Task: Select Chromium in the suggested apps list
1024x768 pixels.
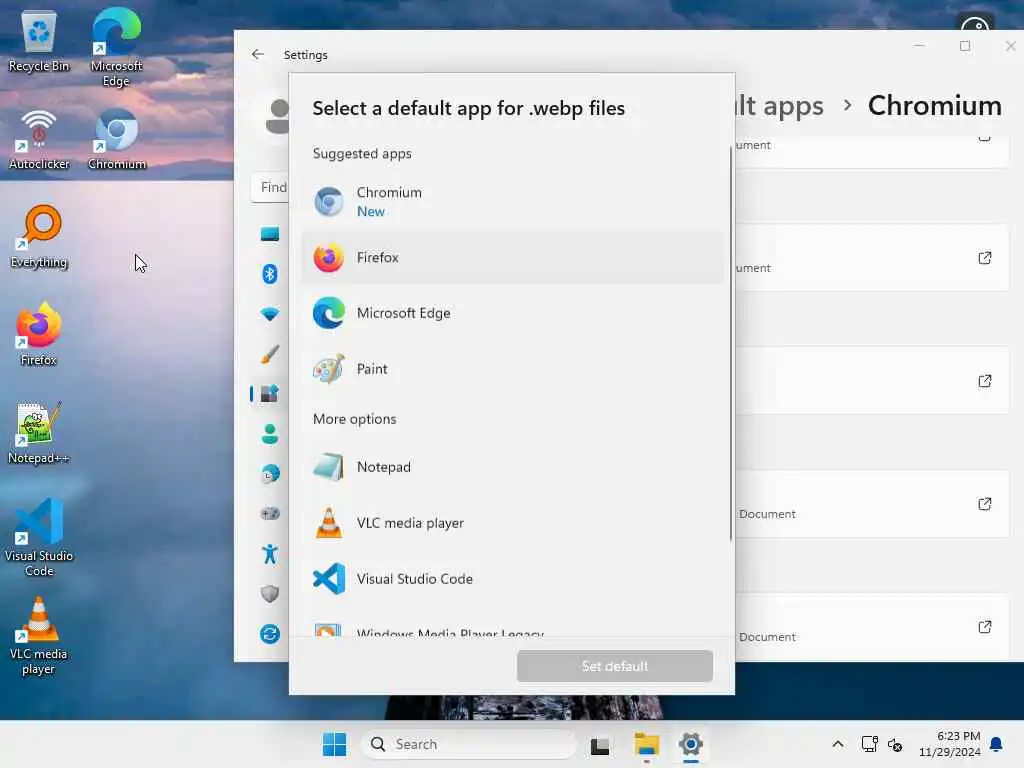Action: point(513,201)
